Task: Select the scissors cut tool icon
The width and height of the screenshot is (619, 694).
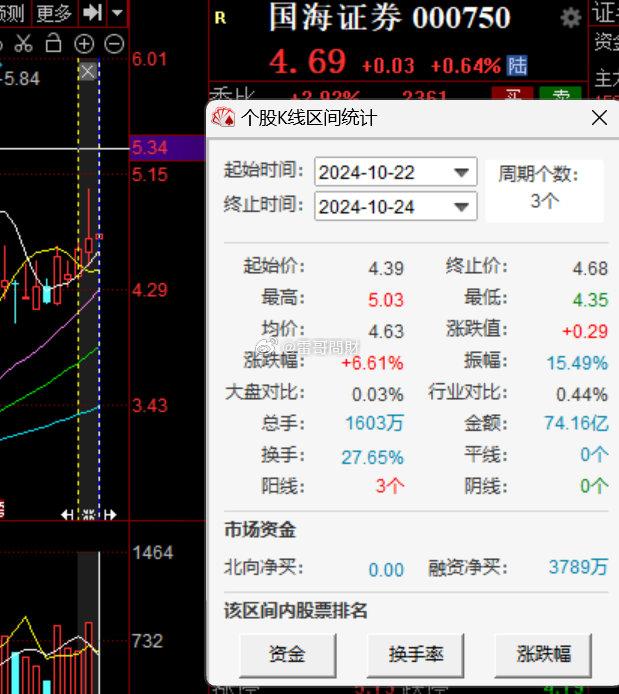Action: (x=23, y=44)
